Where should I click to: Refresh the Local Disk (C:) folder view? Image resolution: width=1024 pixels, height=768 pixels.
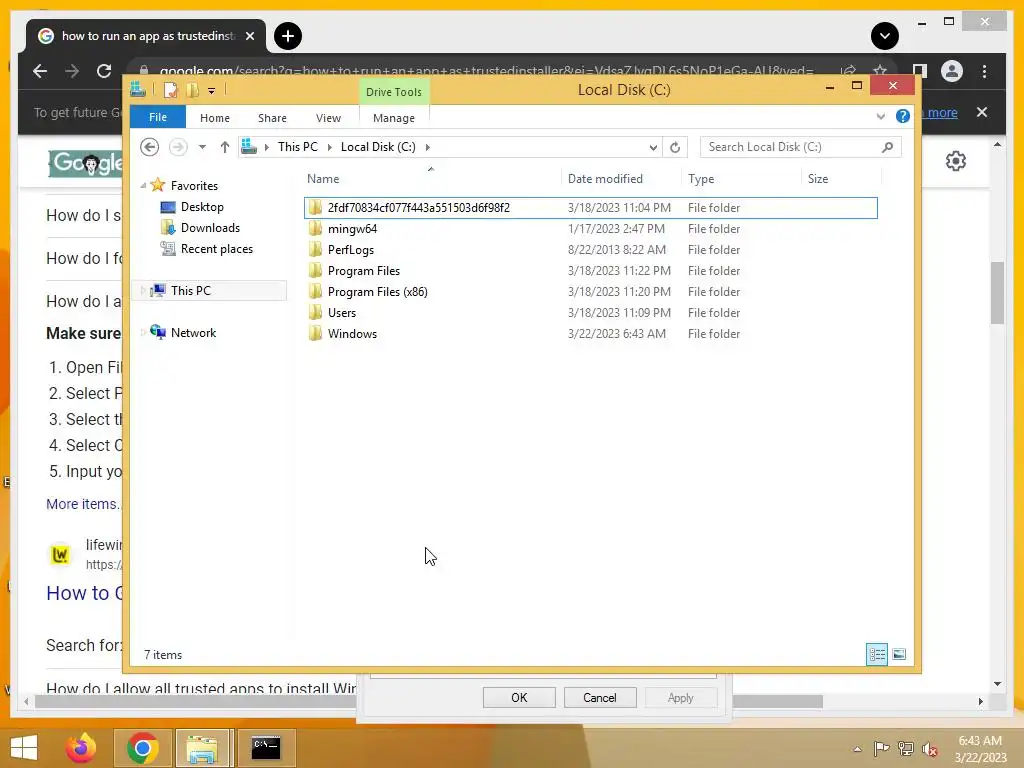(x=675, y=147)
